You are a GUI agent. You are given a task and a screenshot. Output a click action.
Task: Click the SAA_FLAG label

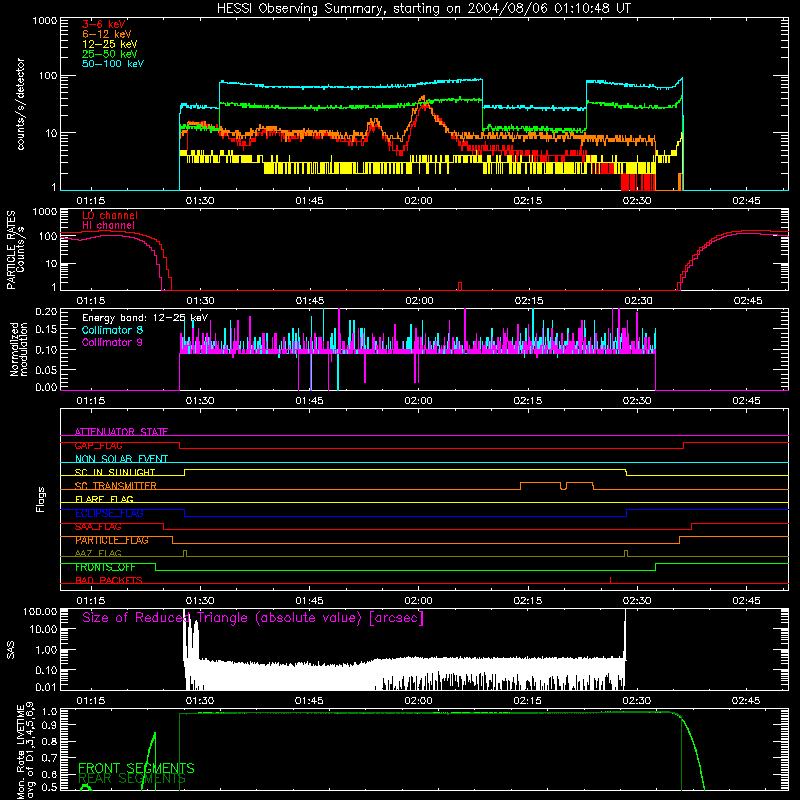click(x=98, y=527)
